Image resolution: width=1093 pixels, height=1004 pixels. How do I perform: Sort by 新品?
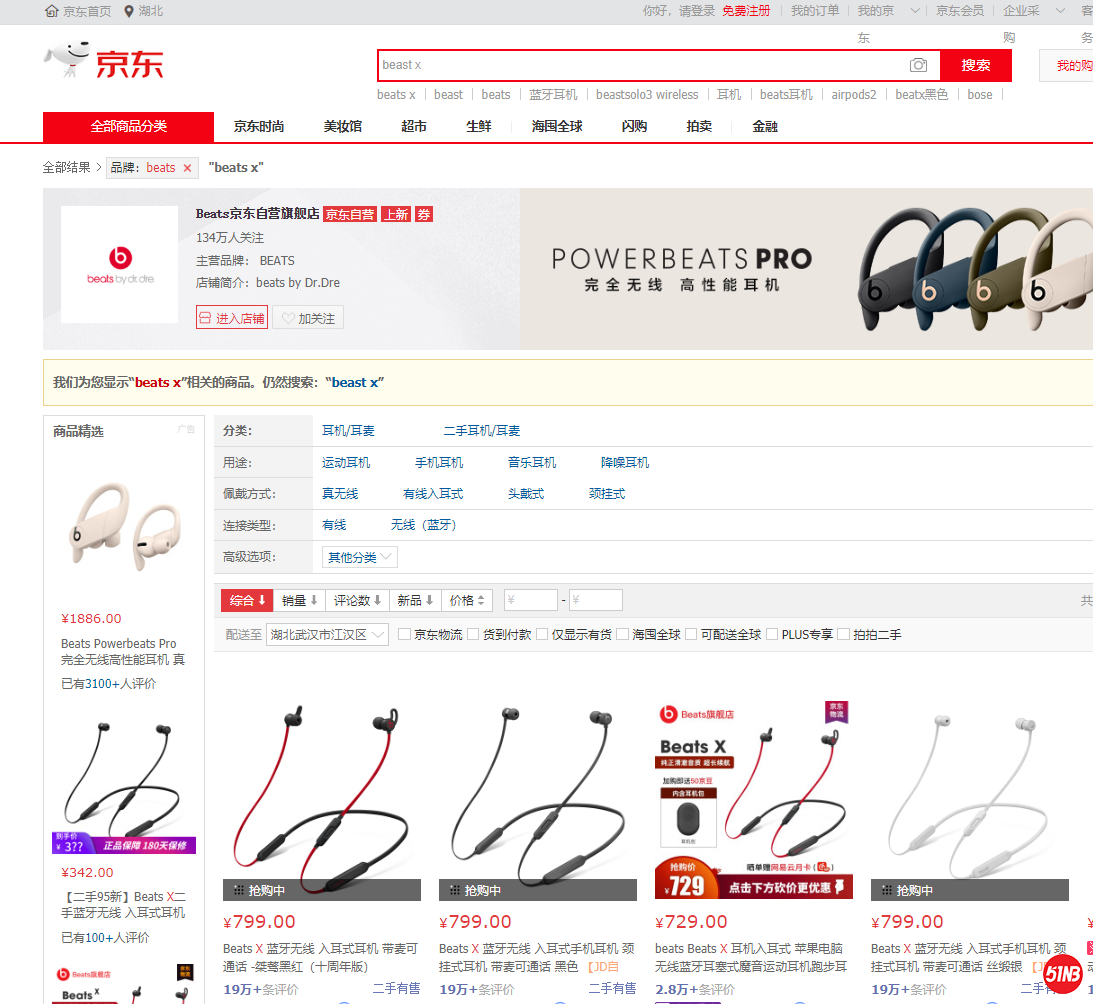pyautogui.click(x=415, y=600)
